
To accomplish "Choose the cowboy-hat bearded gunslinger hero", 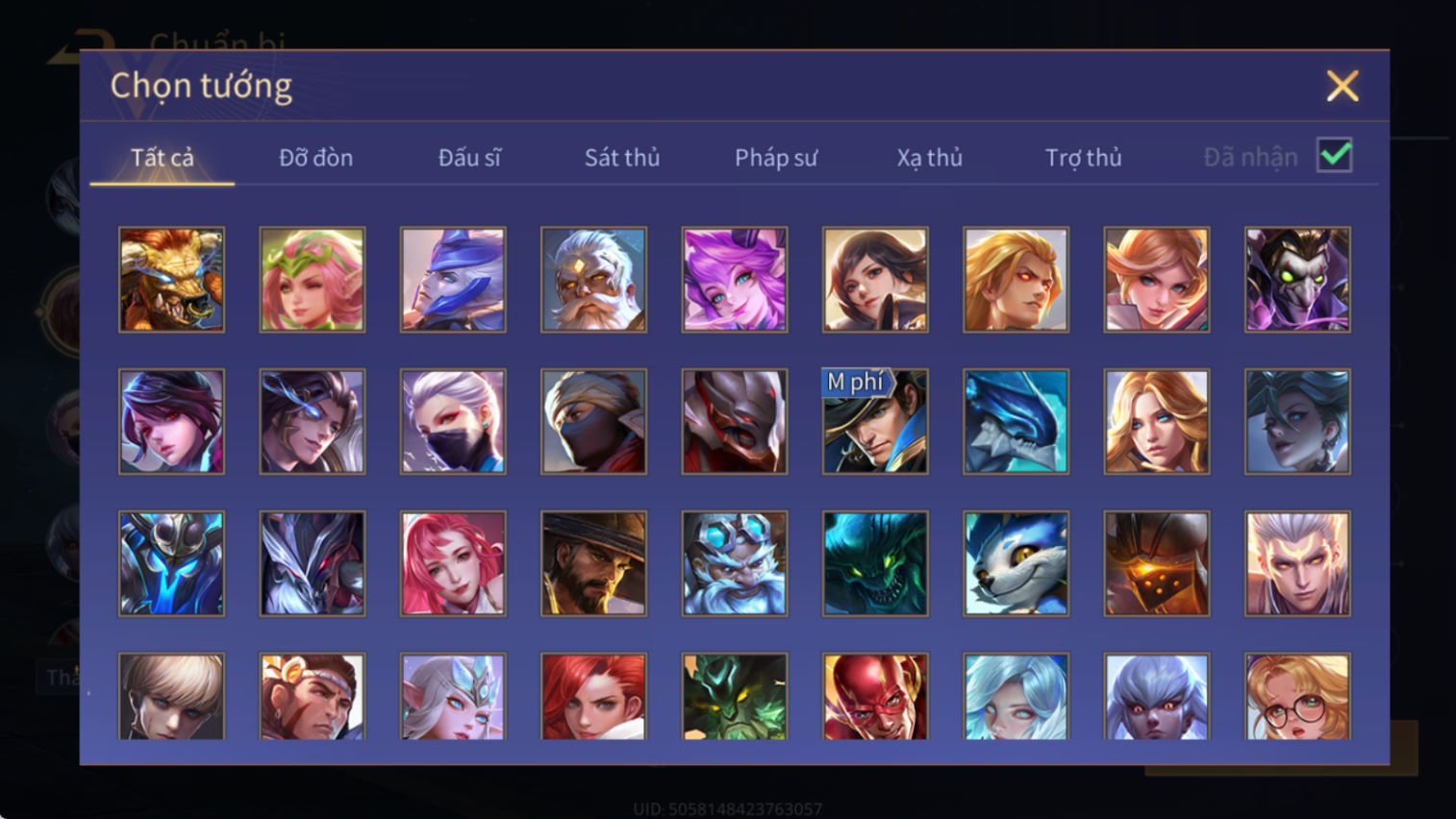I will [x=593, y=563].
